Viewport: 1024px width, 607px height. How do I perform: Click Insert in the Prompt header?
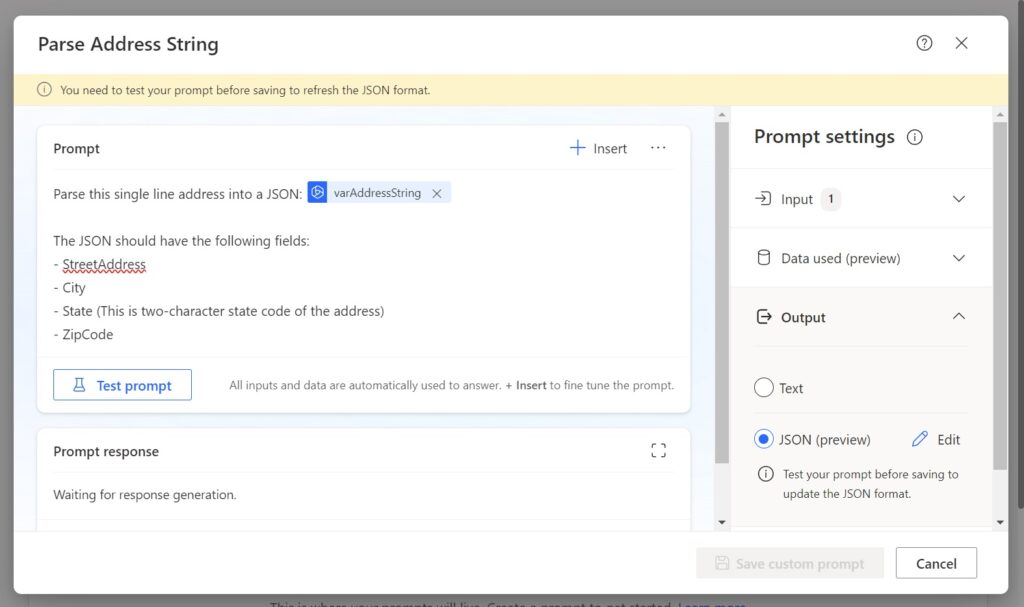click(x=598, y=148)
